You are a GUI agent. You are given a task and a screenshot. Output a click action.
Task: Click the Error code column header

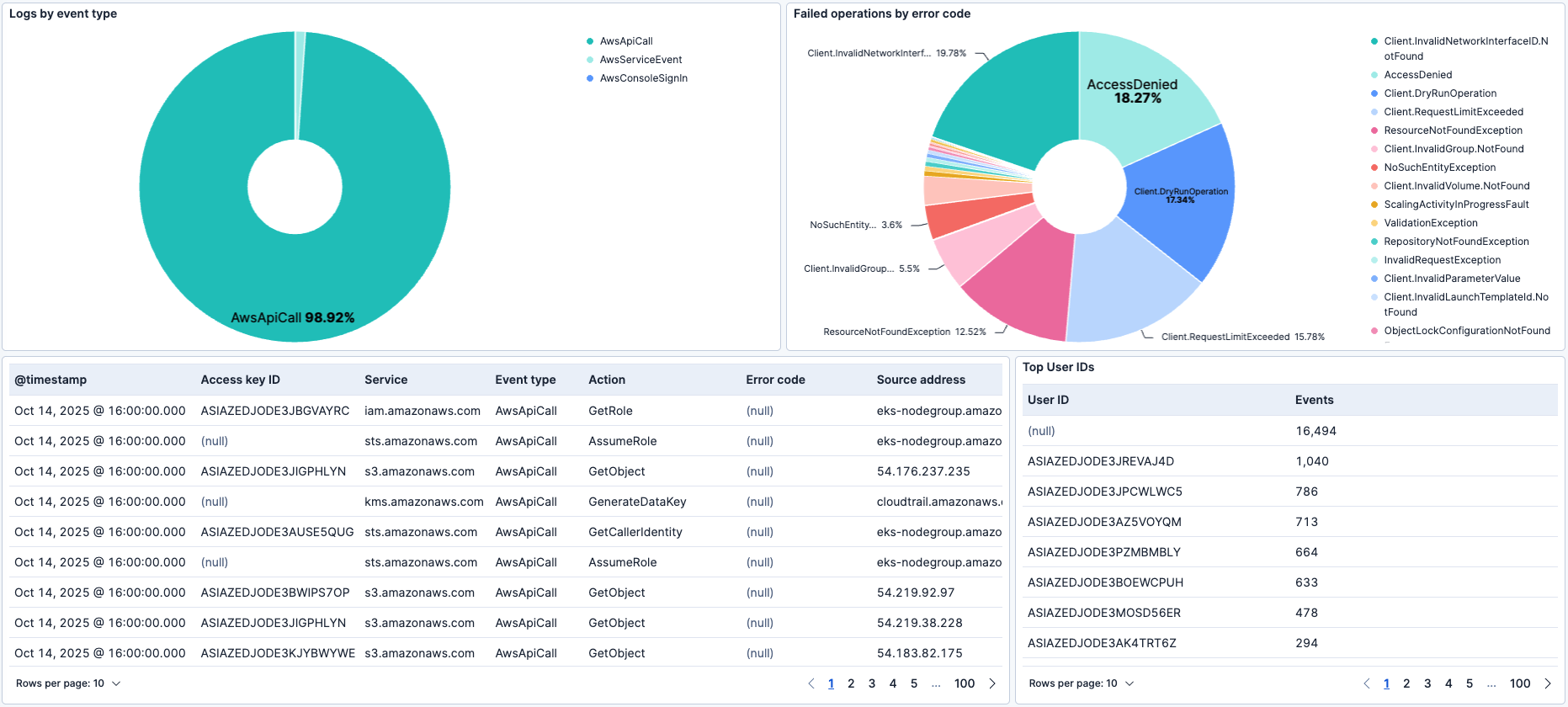click(x=775, y=380)
